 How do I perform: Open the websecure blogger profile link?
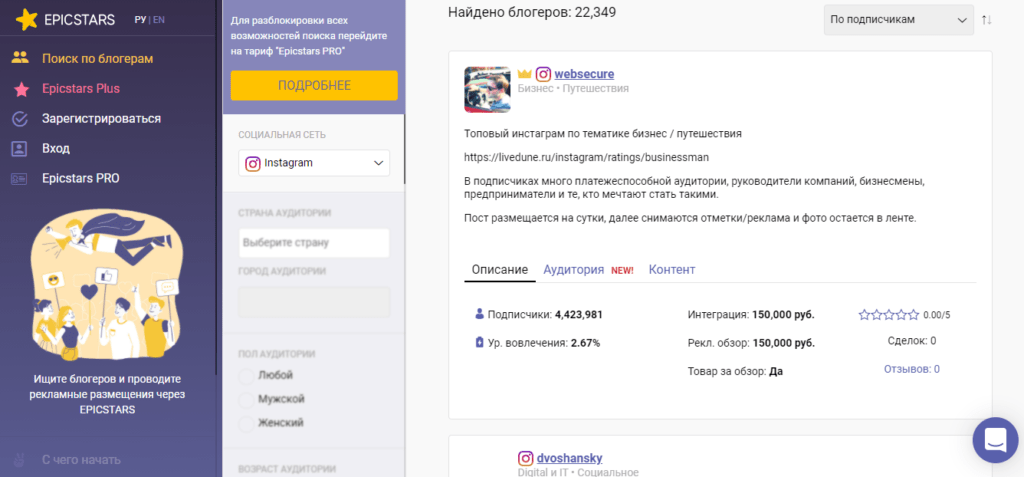(x=584, y=74)
